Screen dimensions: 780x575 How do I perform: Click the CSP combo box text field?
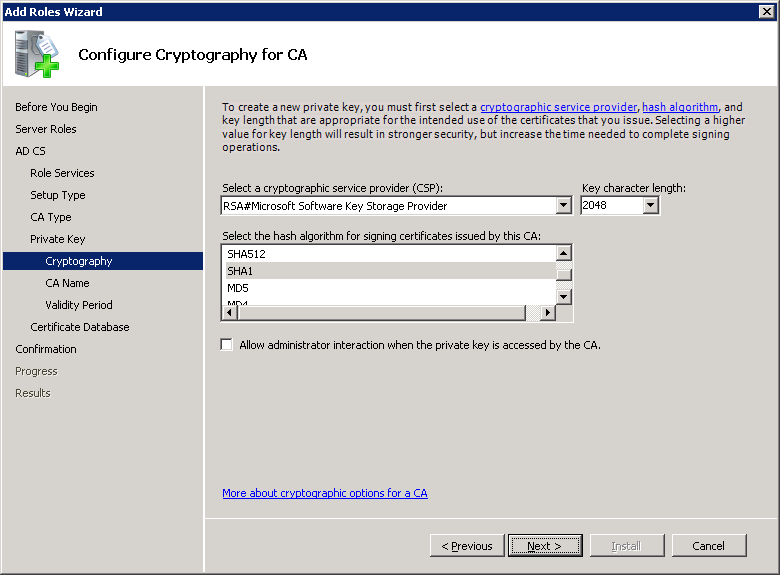pyautogui.click(x=389, y=205)
